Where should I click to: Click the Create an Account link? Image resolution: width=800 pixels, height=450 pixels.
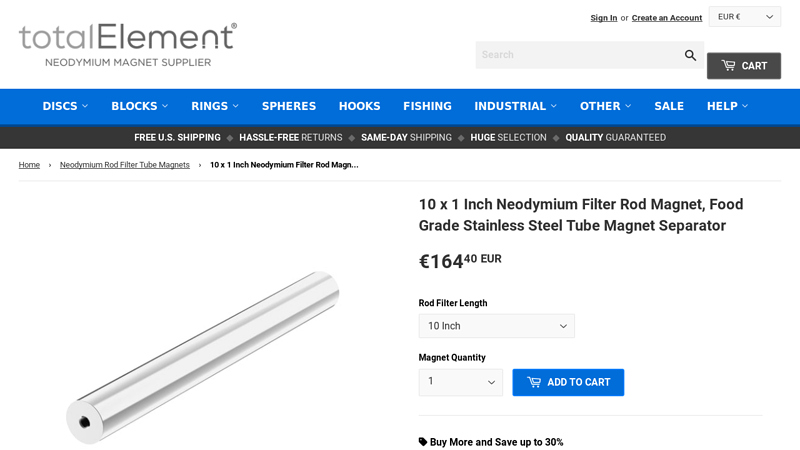click(x=667, y=18)
